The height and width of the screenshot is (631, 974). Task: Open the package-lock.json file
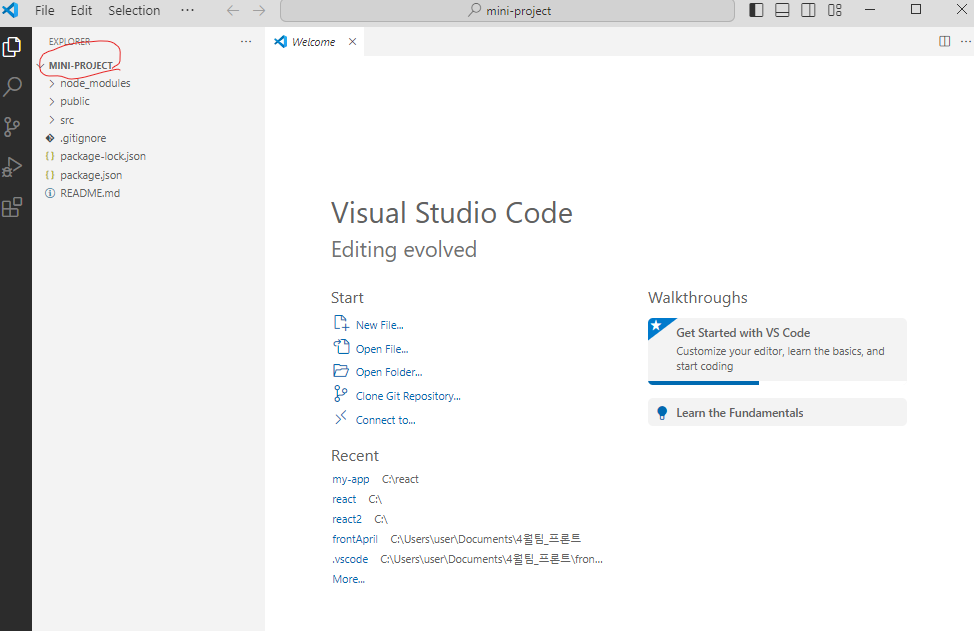coord(102,156)
